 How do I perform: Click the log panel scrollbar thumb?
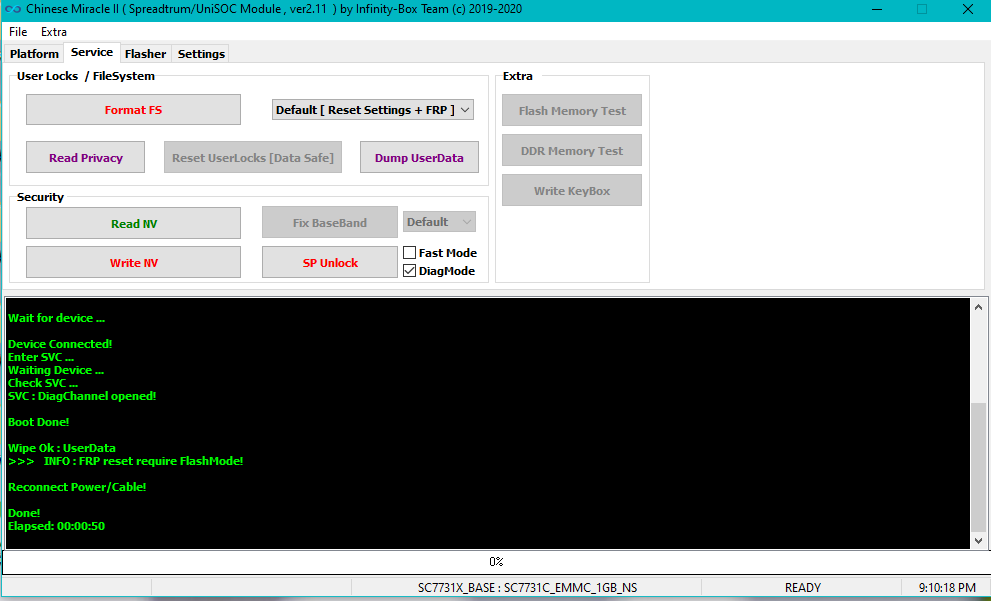pos(978,466)
